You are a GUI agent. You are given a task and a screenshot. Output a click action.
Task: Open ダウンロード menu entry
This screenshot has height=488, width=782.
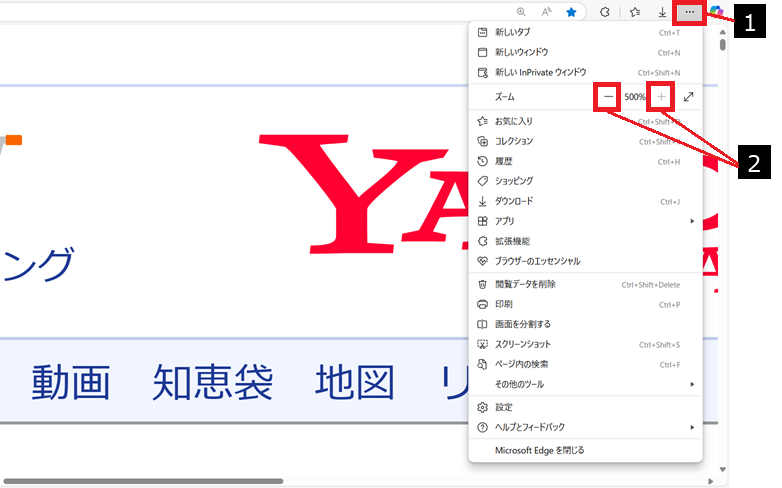click(x=585, y=201)
